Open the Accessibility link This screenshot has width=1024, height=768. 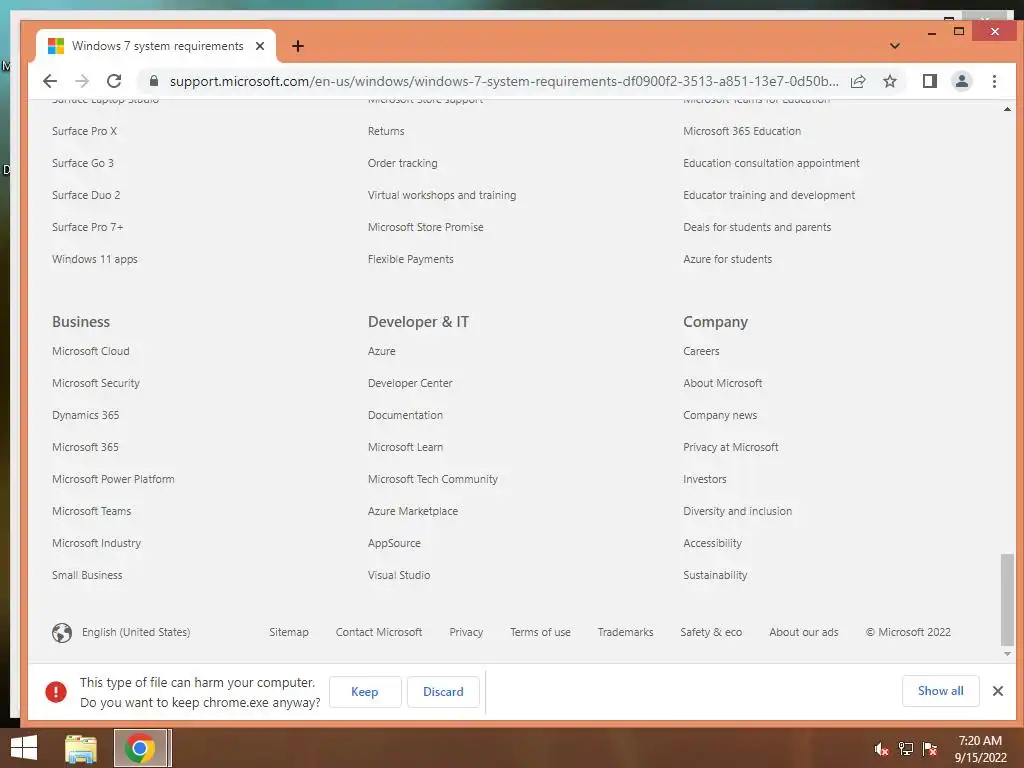pyautogui.click(x=712, y=543)
